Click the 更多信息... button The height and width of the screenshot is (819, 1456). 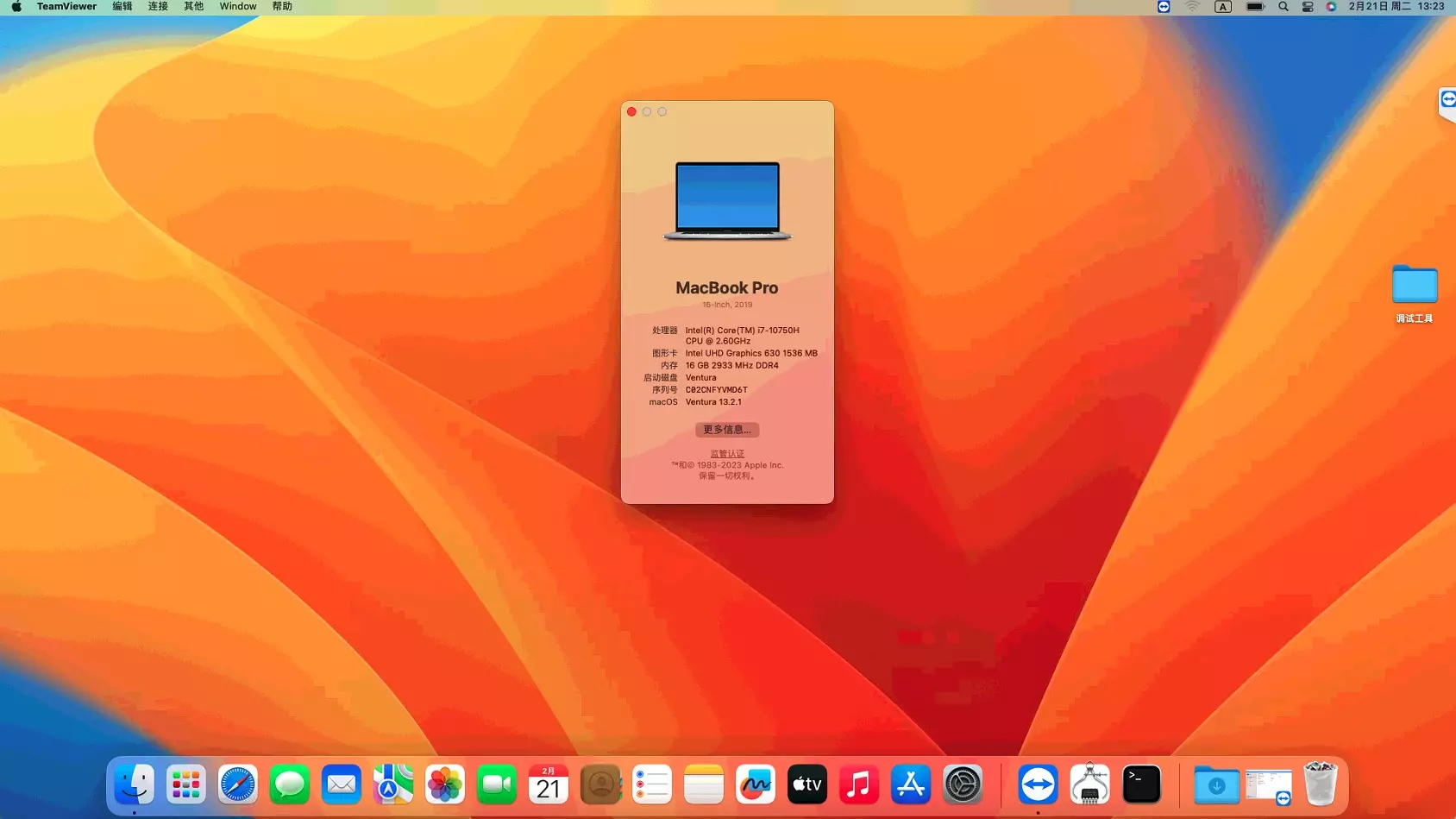click(x=727, y=430)
